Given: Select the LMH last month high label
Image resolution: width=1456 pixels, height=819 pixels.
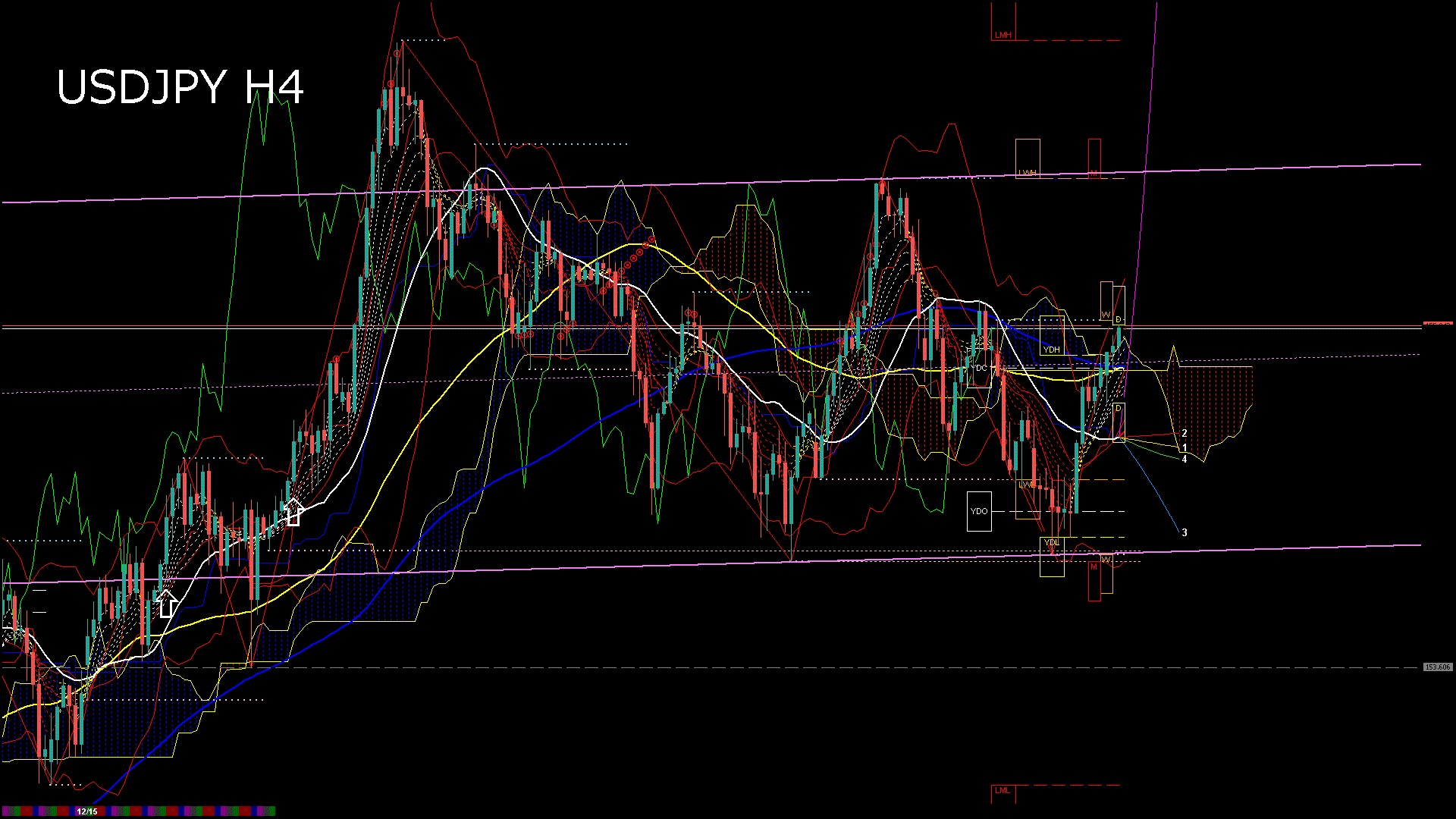Looking at the screenshot, I should point(1003,35).
